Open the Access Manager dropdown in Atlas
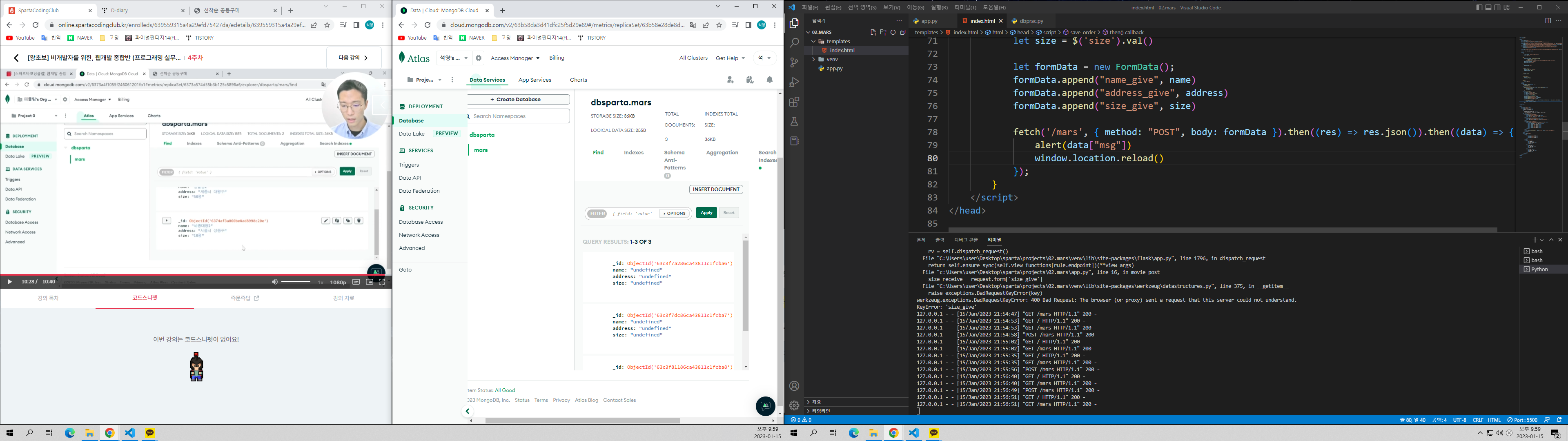1568x441 pixels. (x=515, y=58)
